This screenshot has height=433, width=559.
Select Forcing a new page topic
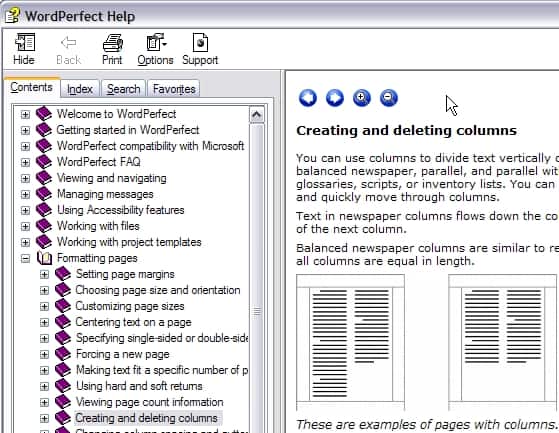[x=123, y=354]
